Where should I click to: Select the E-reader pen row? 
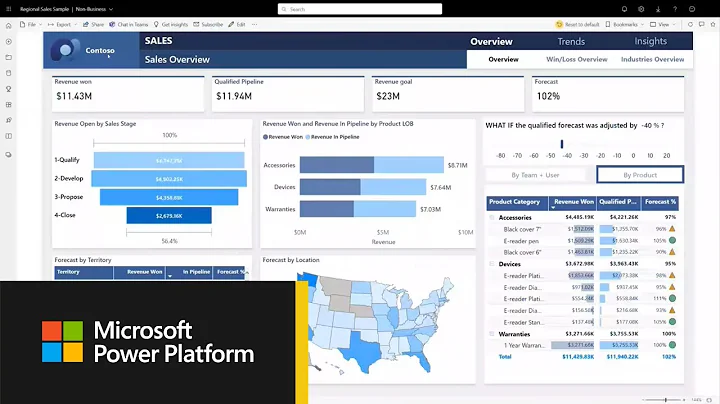[x=583, y=241]
